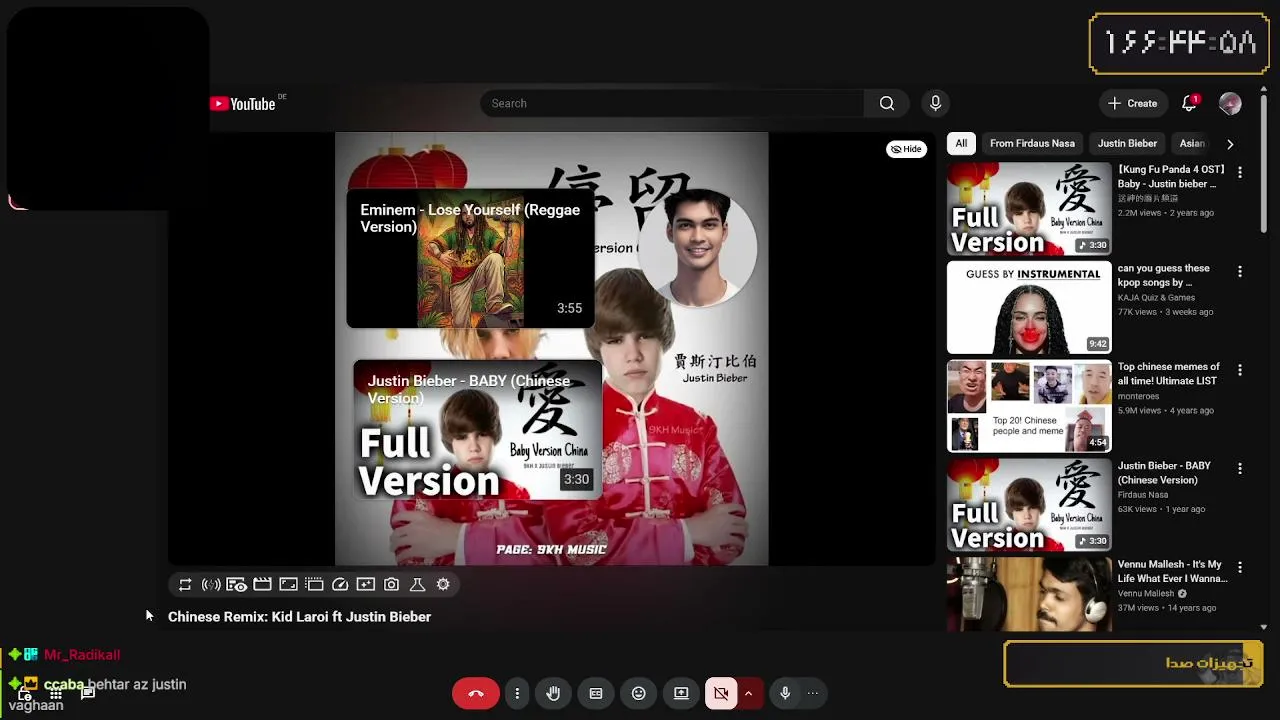The image size is (1280, 720).
Task: Click the lock icon in the bottom-left corner
Action: (24, 693)
